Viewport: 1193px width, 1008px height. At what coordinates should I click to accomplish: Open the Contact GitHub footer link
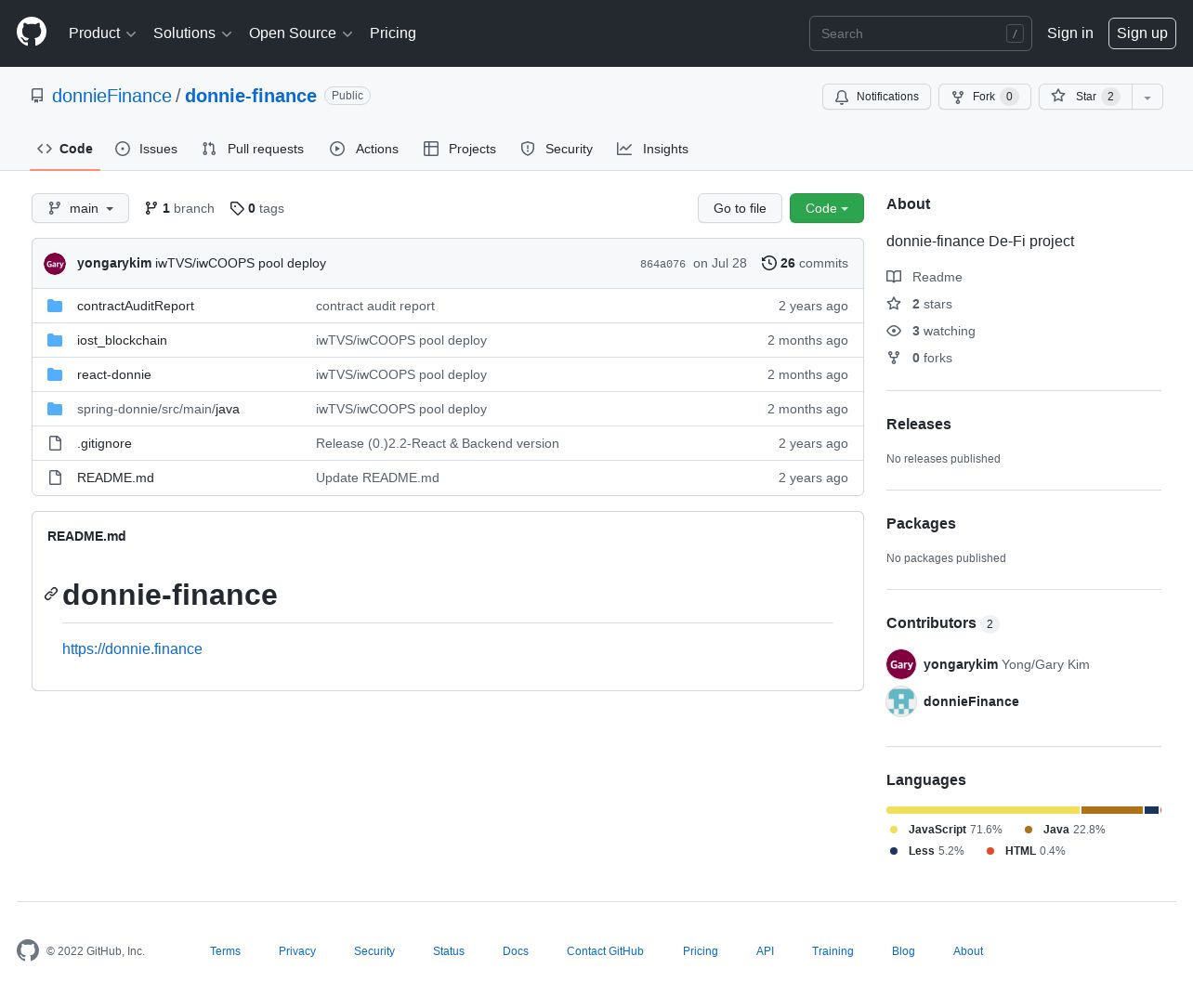click(x=605, y=950)
